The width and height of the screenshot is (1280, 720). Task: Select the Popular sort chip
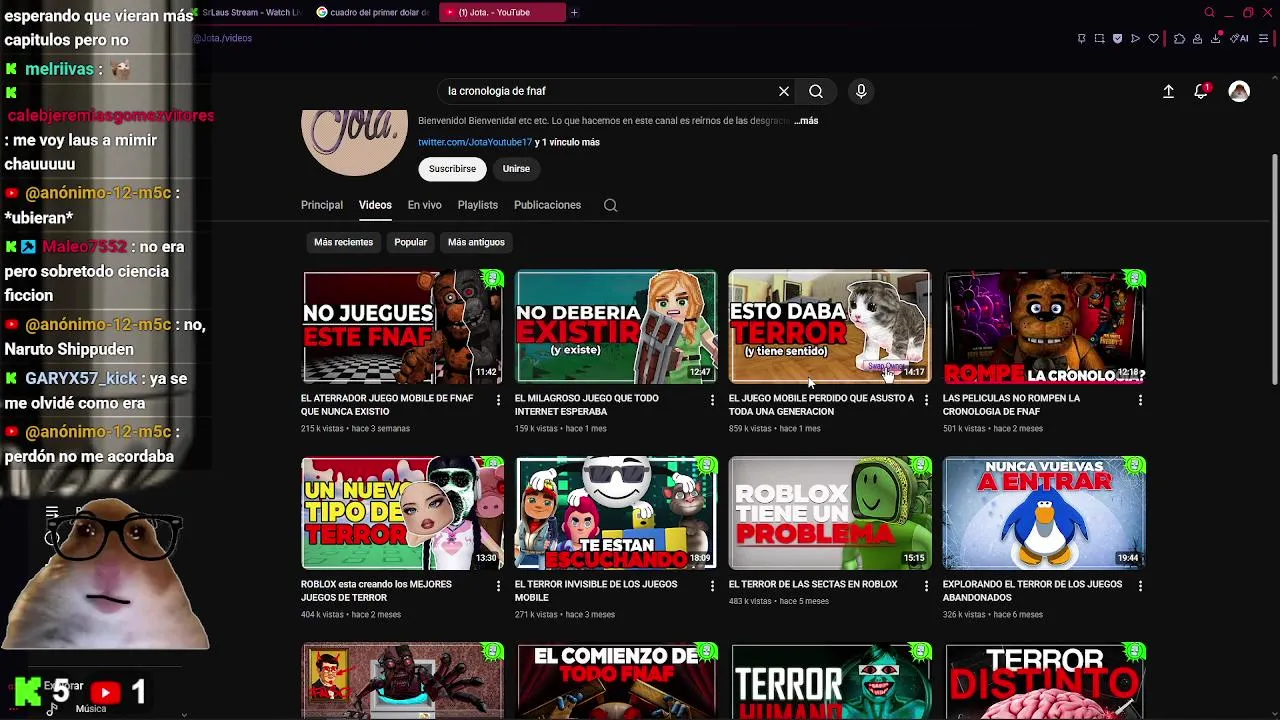click(x=410, y=242)
